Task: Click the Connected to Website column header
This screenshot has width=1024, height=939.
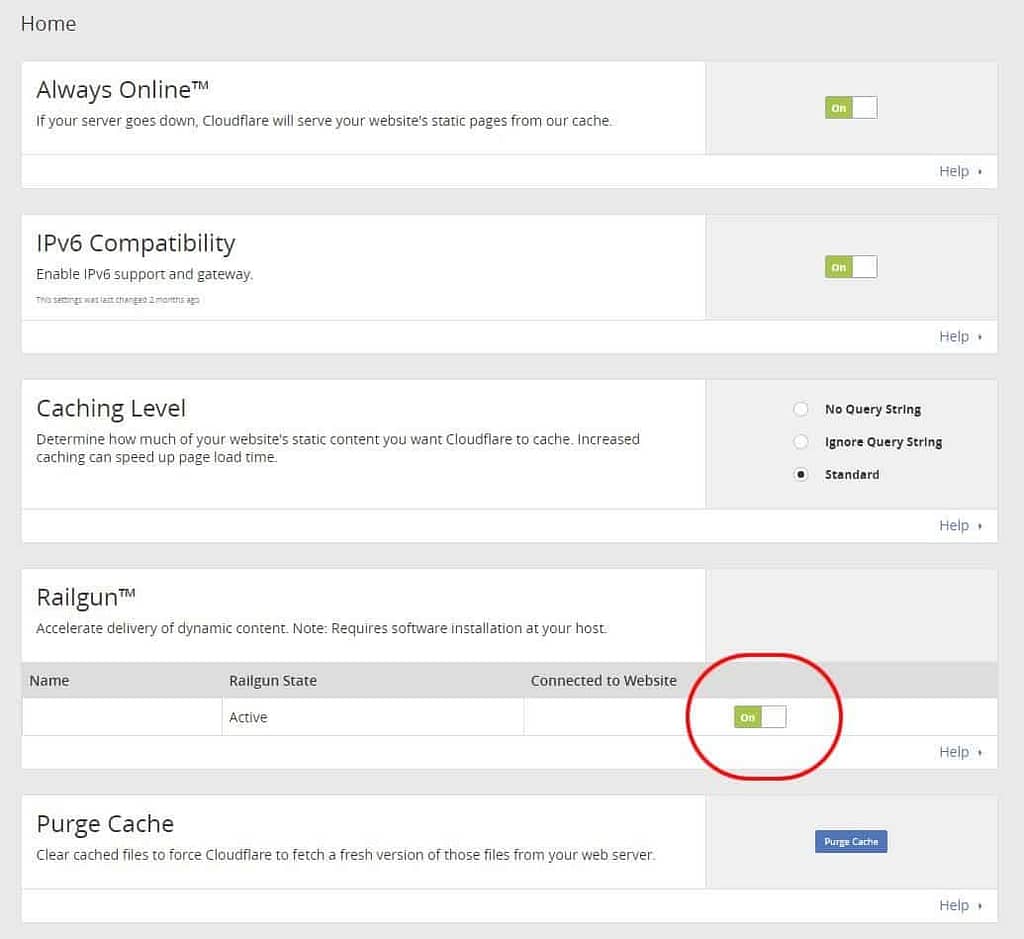Action: coord(603,680)
